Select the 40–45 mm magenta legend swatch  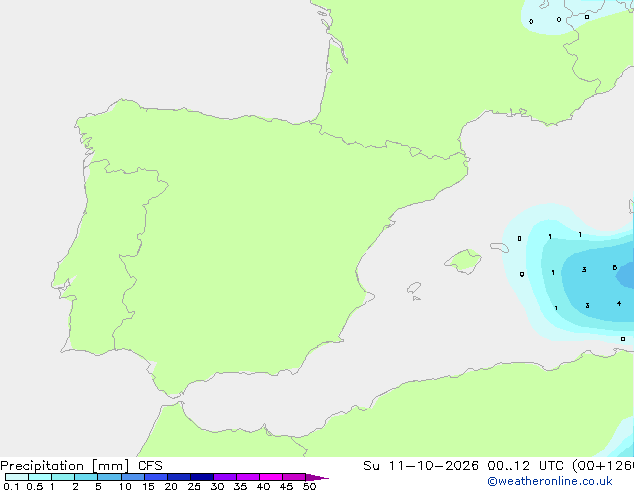point(271,477)
